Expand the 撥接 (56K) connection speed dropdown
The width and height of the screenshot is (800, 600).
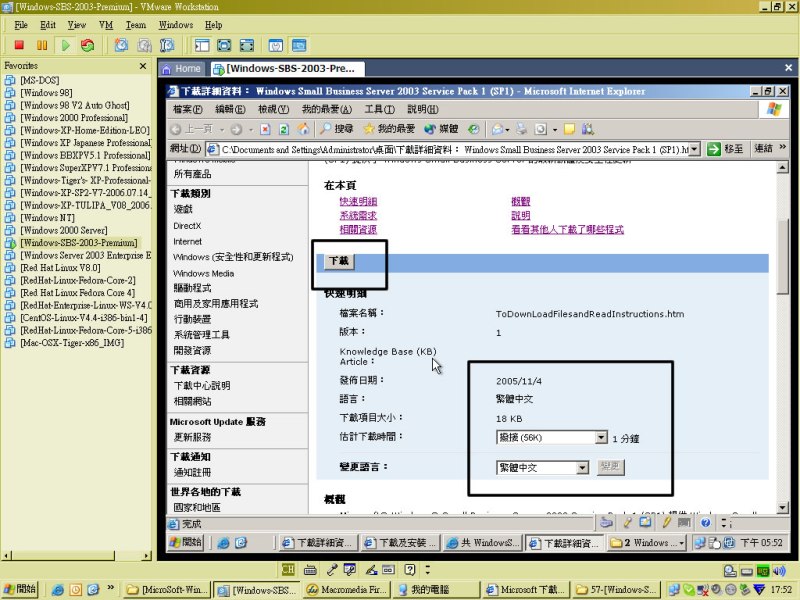(x=602, y=437)
